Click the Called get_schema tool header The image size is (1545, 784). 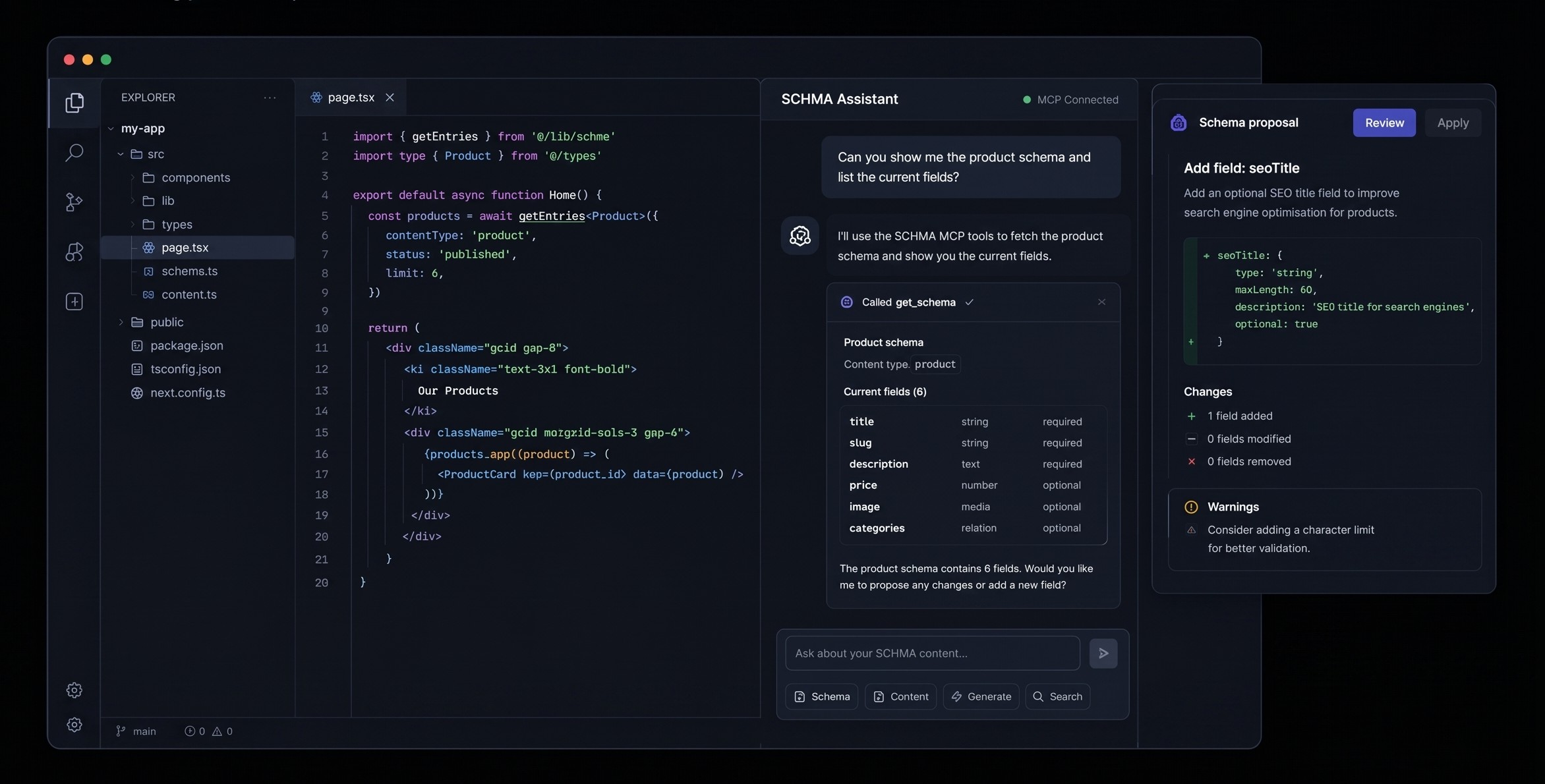point(973,302)
